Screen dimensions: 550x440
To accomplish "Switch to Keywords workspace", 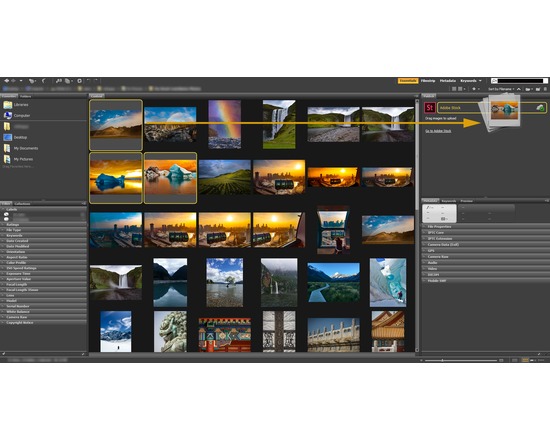I will (x=468, y=81).
